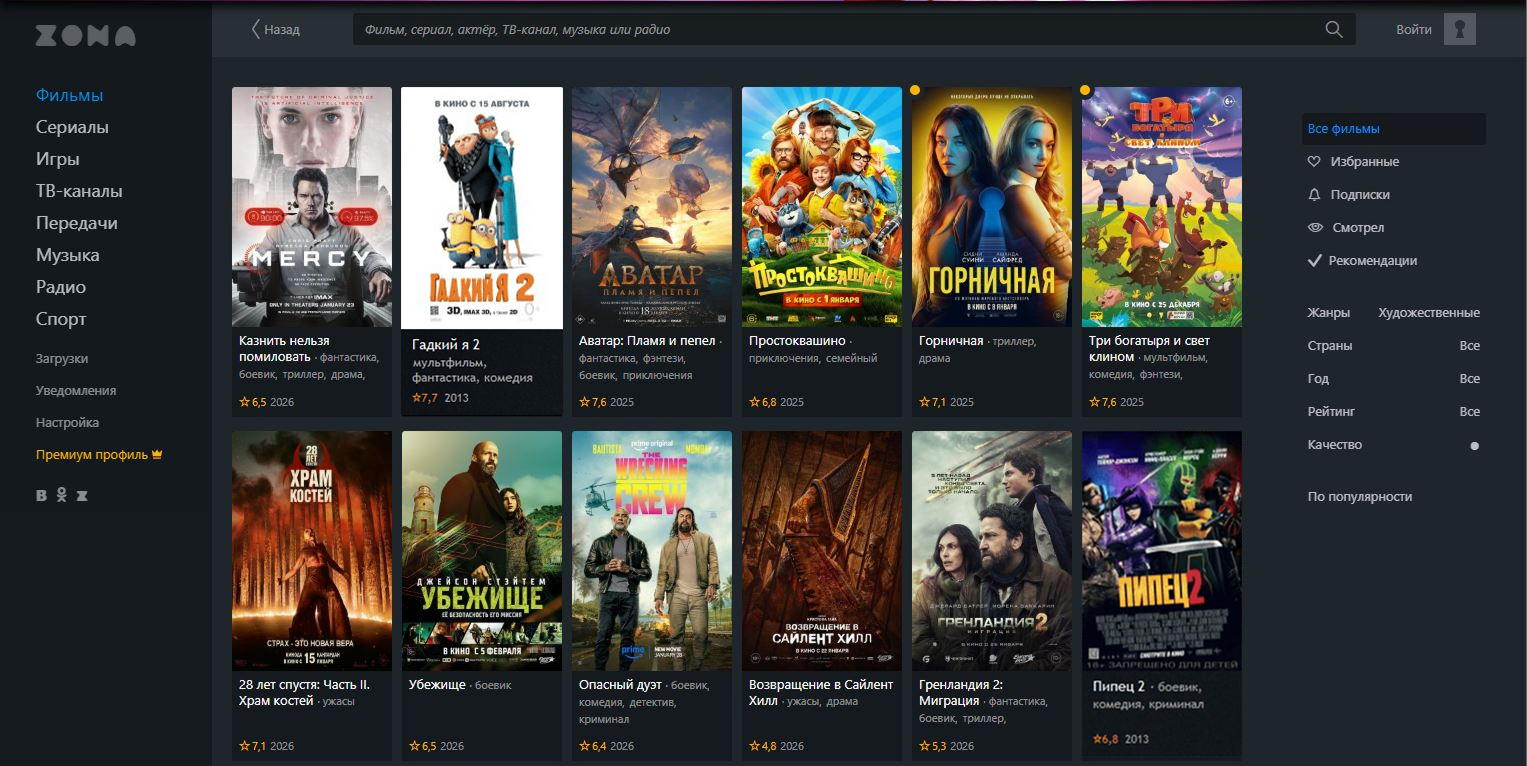Open the Аватар: Пламя и пепел poster
Viewport: 1527px width, 766px height.
651,207
